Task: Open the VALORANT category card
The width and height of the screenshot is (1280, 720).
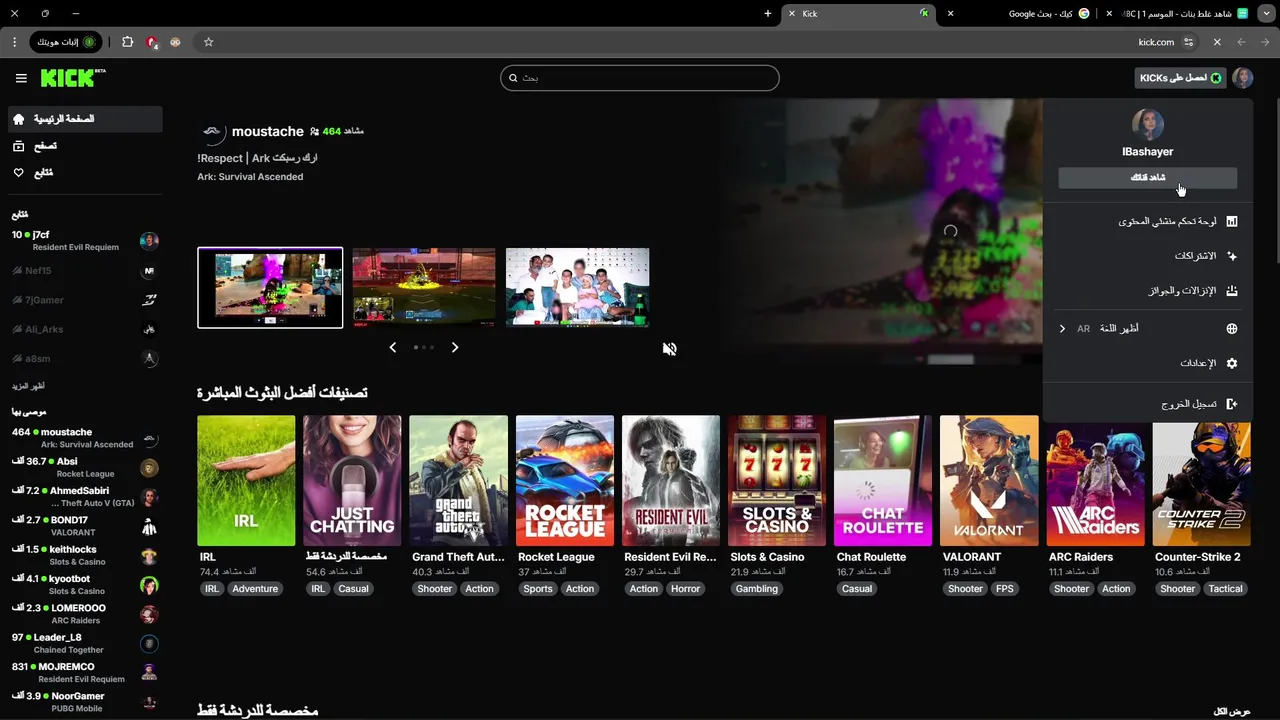Action: [989, 481]
